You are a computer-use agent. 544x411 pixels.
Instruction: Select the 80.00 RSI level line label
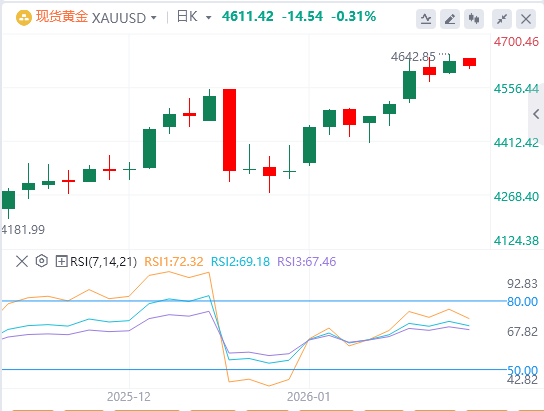coord(522,301)
